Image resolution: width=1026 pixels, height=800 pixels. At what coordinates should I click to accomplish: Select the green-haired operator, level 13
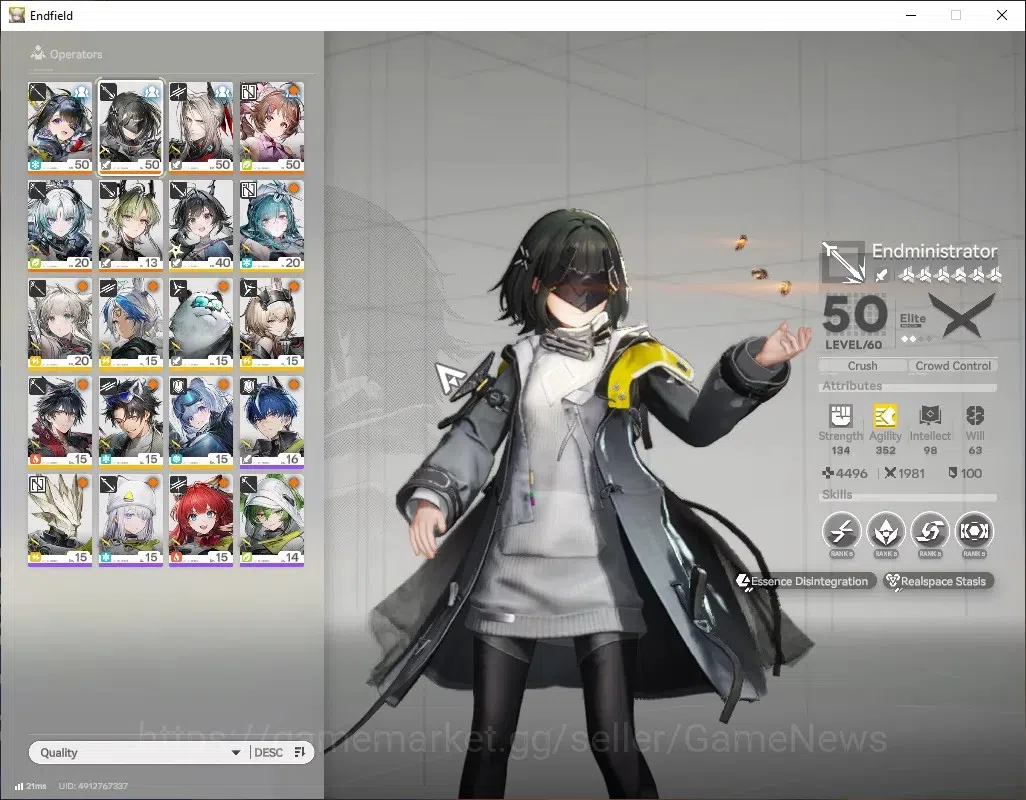click(130, 226)
